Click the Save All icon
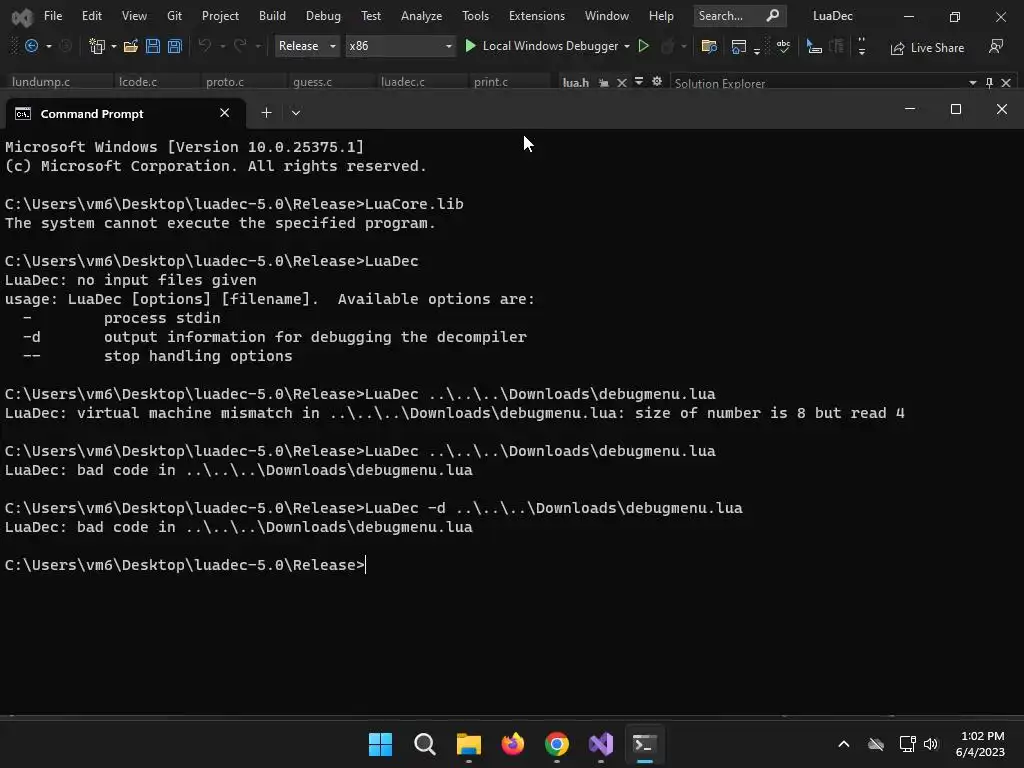1024x768 pixels. pos(174,46)
